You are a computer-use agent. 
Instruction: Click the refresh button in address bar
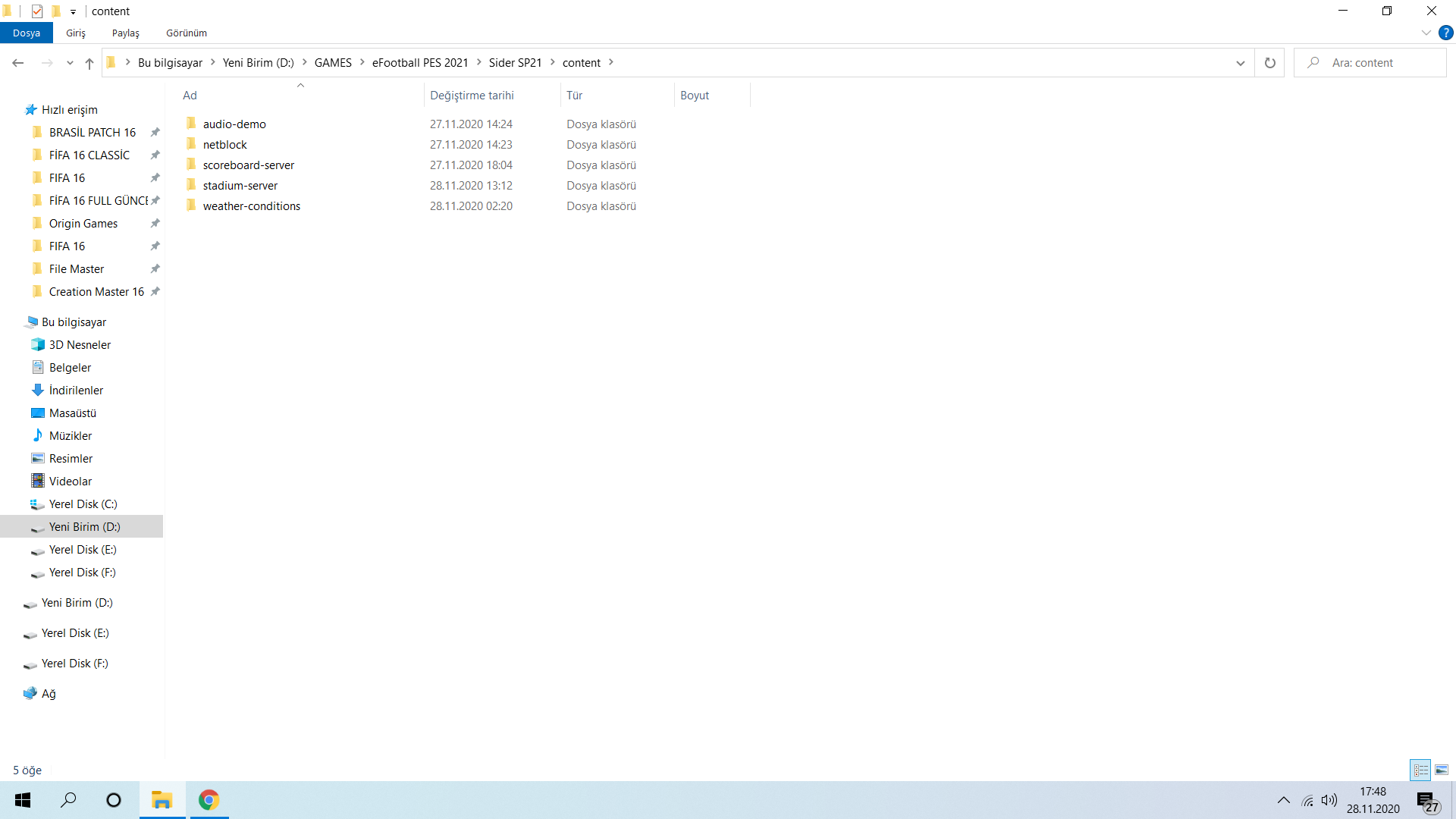click(1269, 63)
